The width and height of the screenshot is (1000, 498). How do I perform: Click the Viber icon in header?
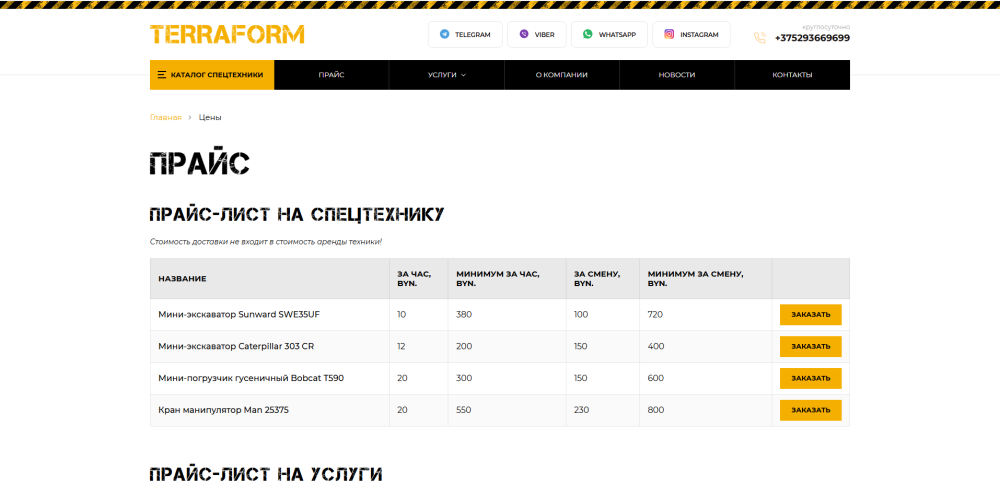click(524, 35)
